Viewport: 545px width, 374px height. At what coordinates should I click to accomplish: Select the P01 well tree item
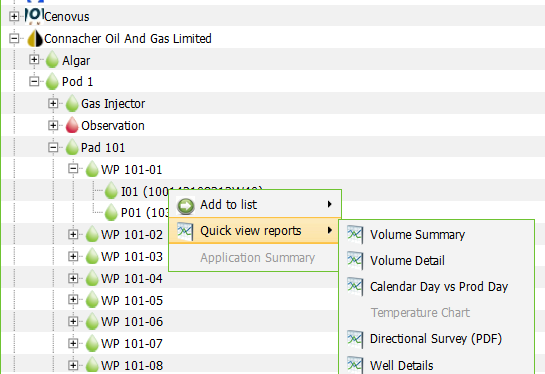145,212
